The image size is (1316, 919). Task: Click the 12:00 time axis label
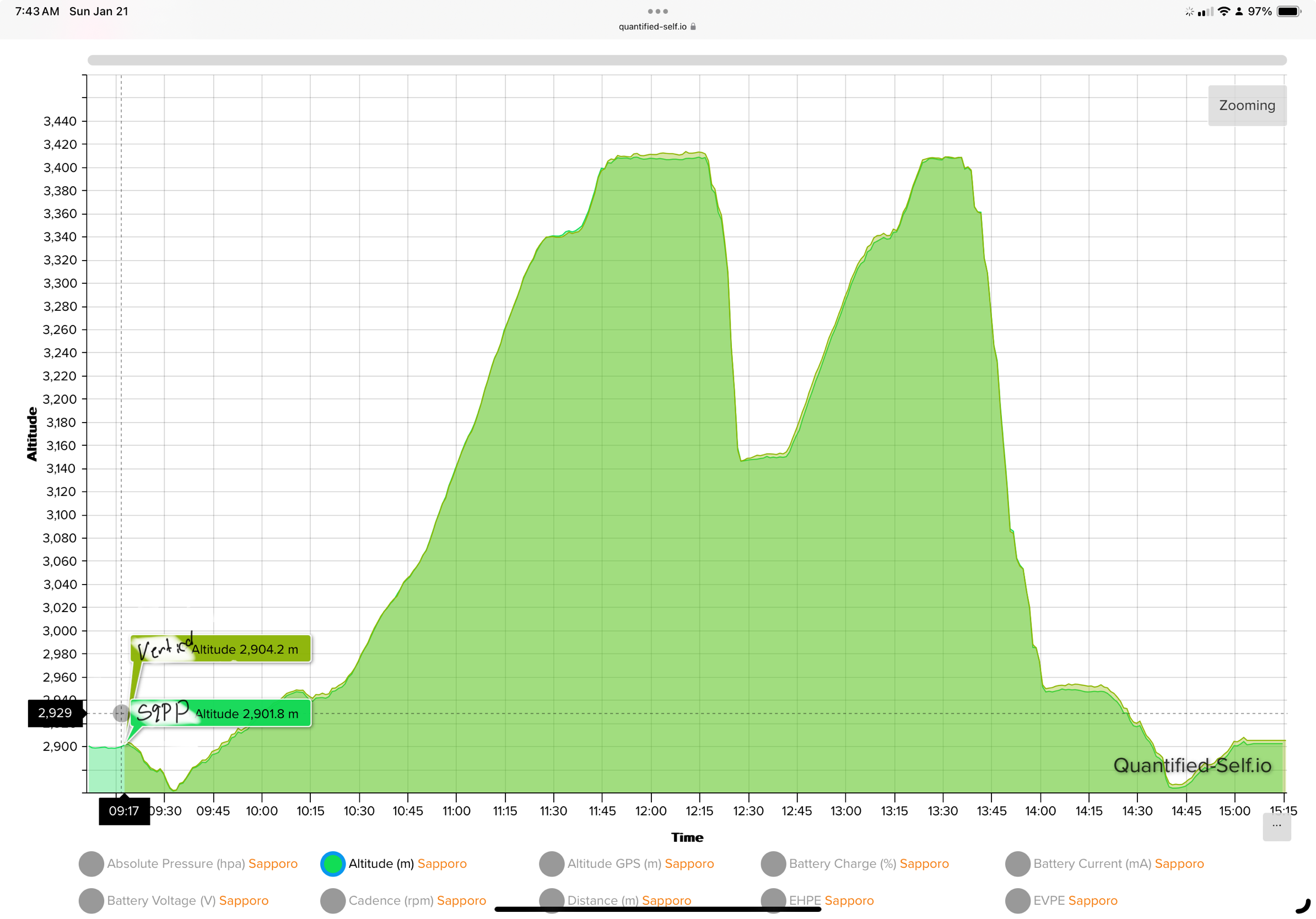(x=650, y=810)
